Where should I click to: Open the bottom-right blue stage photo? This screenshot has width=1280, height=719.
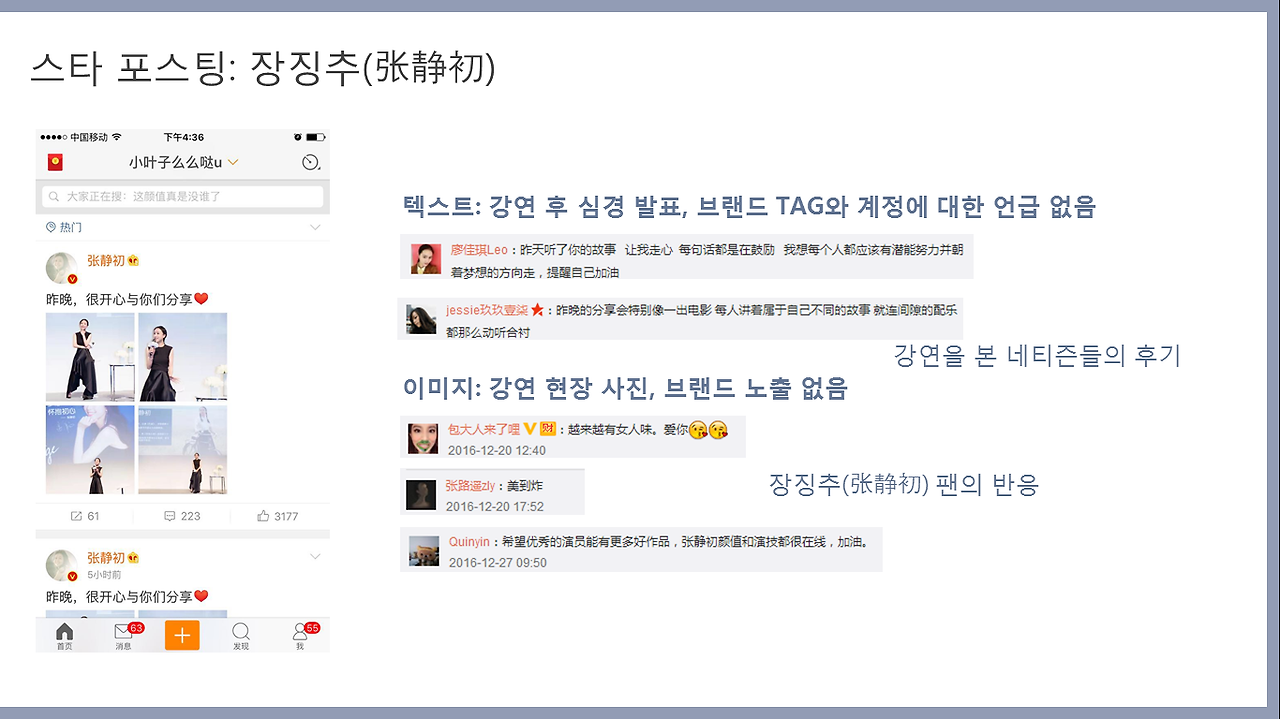(182, 449)
